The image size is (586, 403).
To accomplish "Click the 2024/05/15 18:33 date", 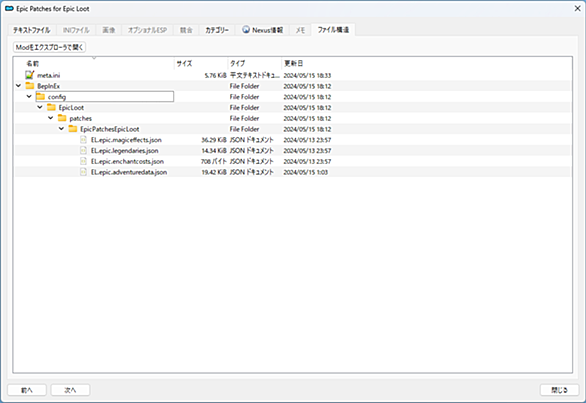I will point(307,76).
